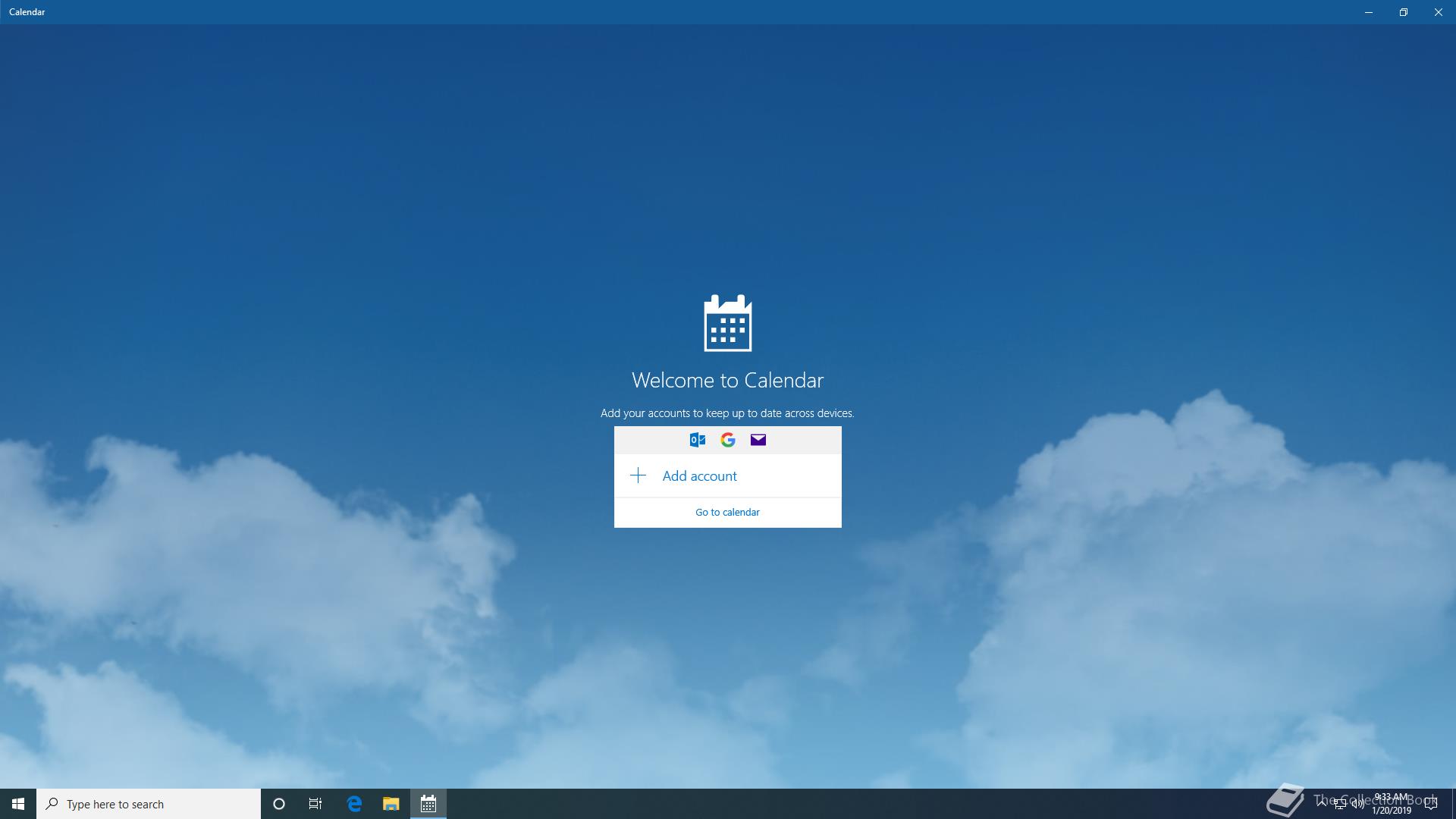Click the Add account button

[x=727, y=475]
